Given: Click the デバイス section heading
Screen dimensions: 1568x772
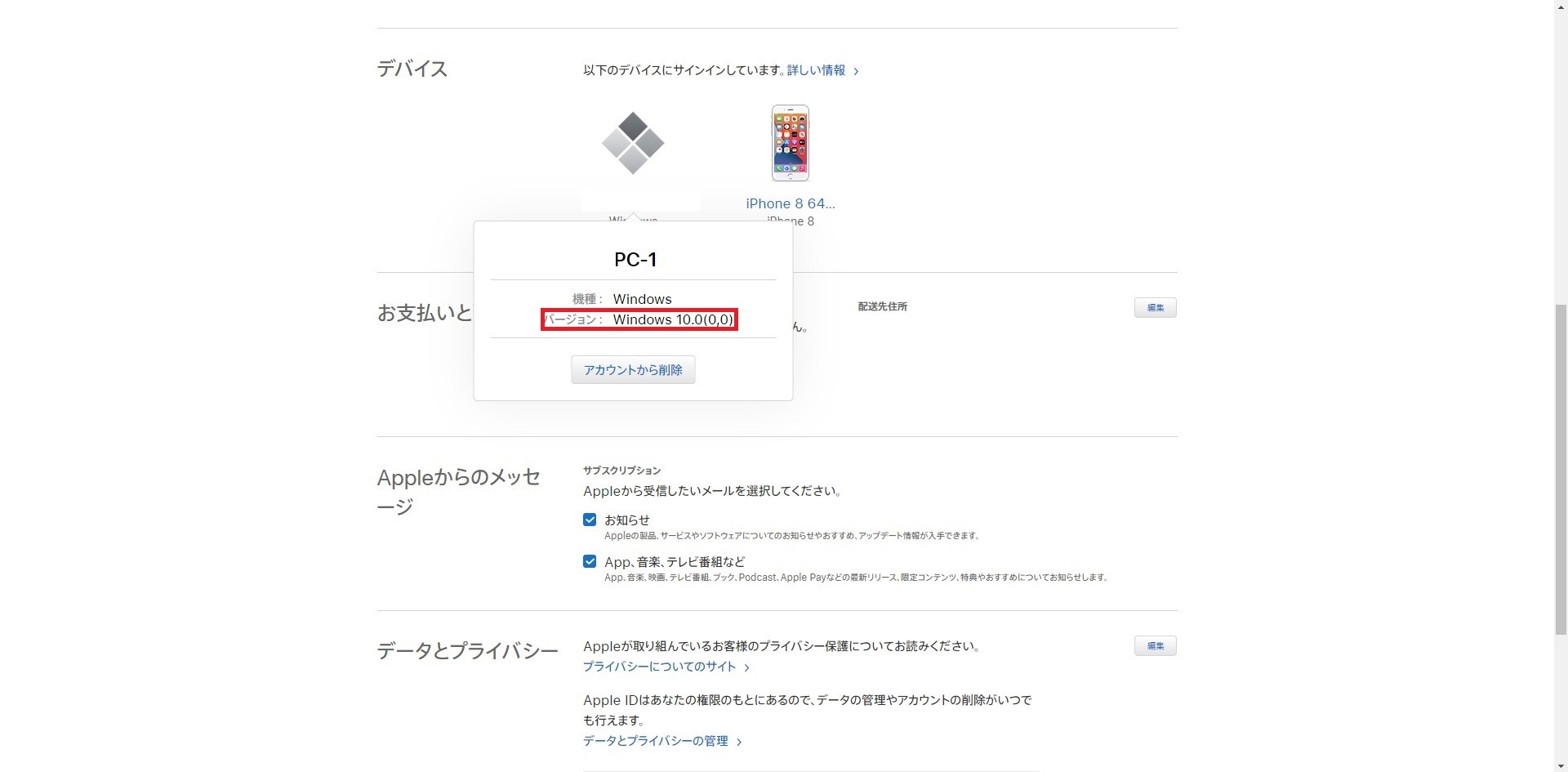Looking at the screenshot, I should coord(412,69).
